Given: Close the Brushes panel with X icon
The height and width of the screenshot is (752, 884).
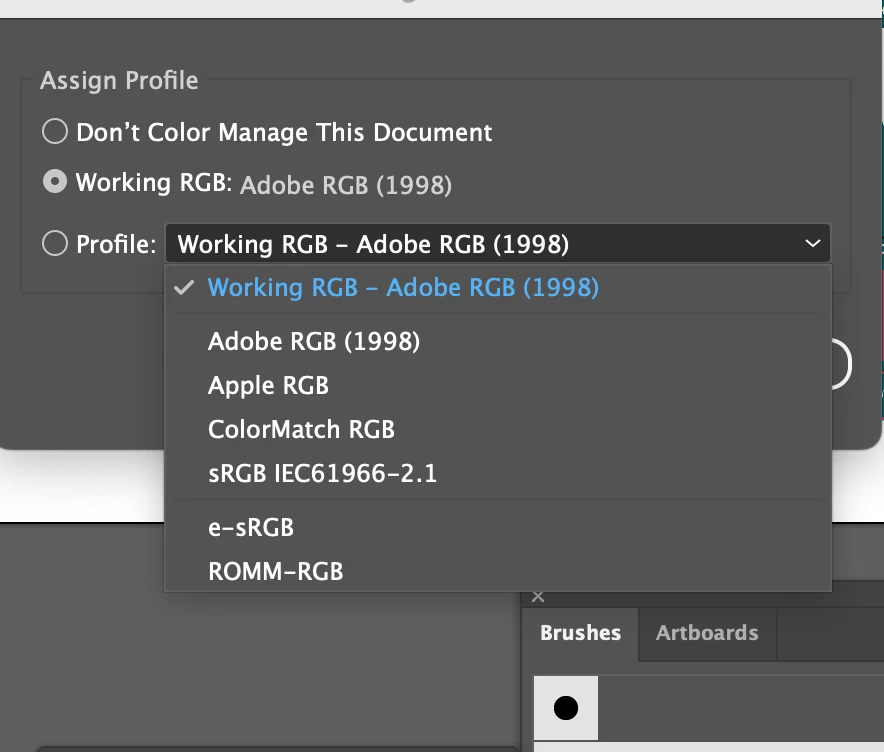Looking at the screenshot, I should point(538,597).
